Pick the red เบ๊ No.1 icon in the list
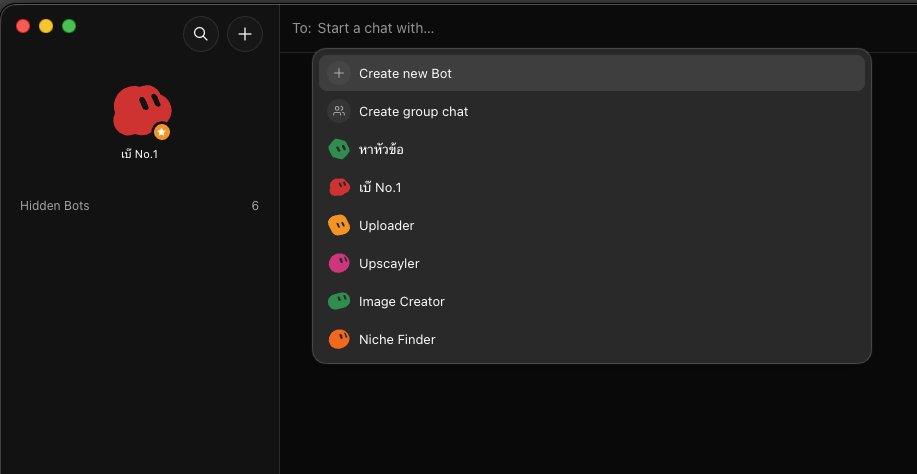The width and height of the screenshot is (917, 474). [x=339, y=187]
